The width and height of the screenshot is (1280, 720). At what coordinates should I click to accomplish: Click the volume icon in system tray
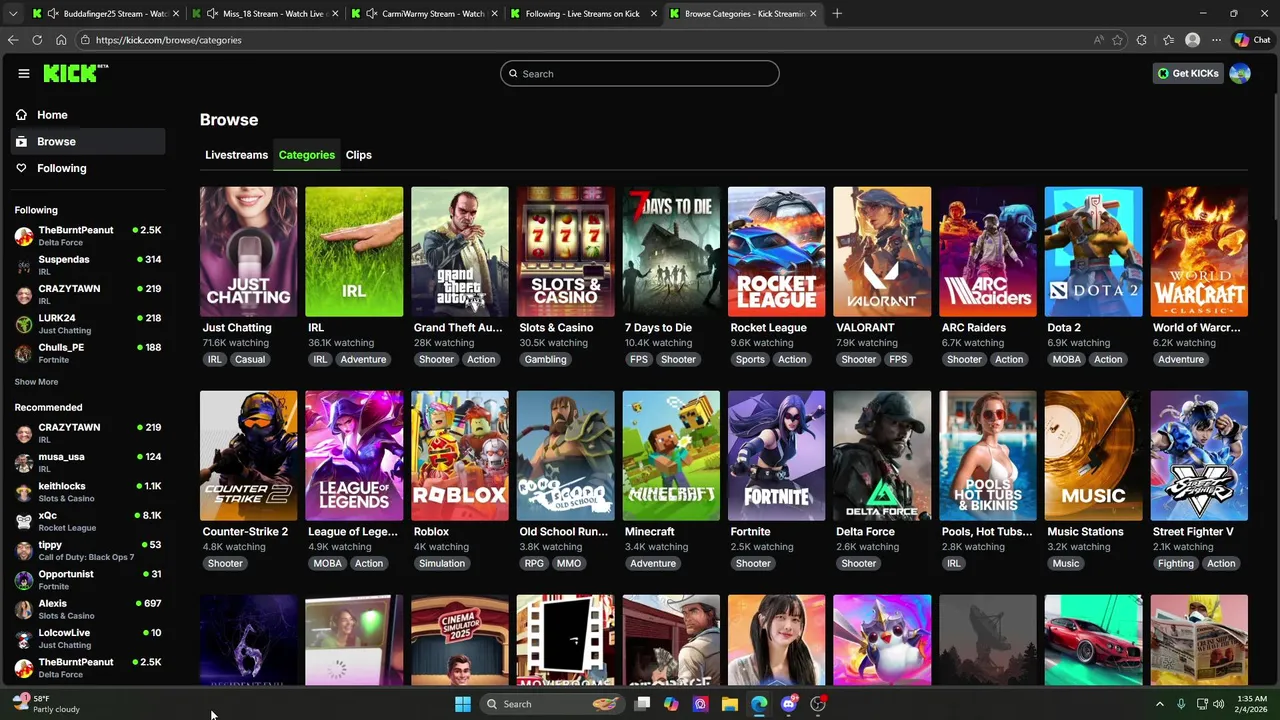pos(1220,704)
